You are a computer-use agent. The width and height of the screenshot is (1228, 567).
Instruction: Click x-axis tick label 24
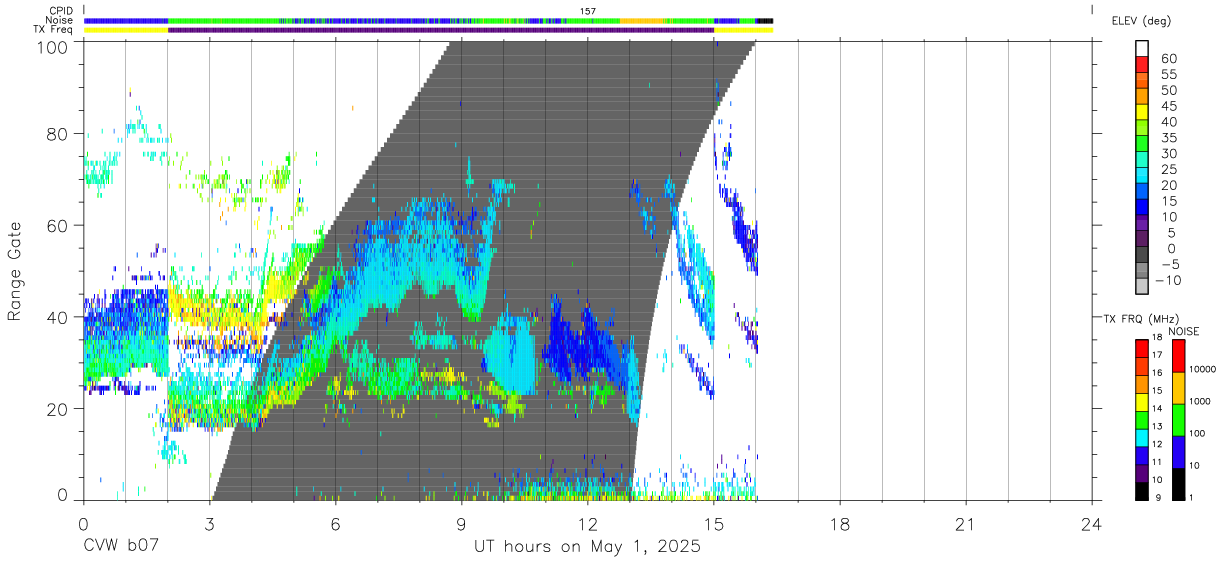point(1092,524)
